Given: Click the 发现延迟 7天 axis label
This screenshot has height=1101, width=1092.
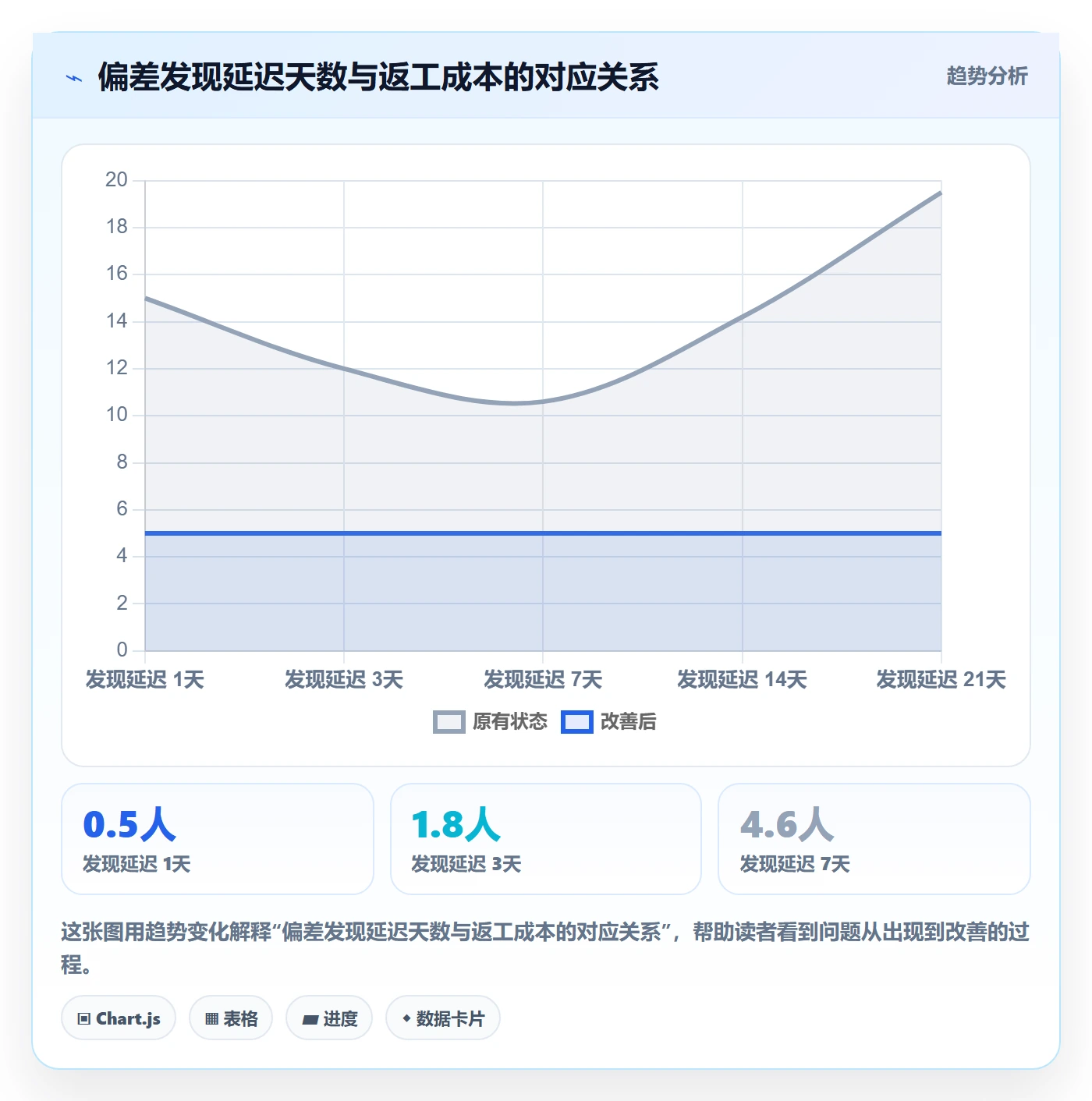Looking at the screenshot, I should tap(543, 680).
